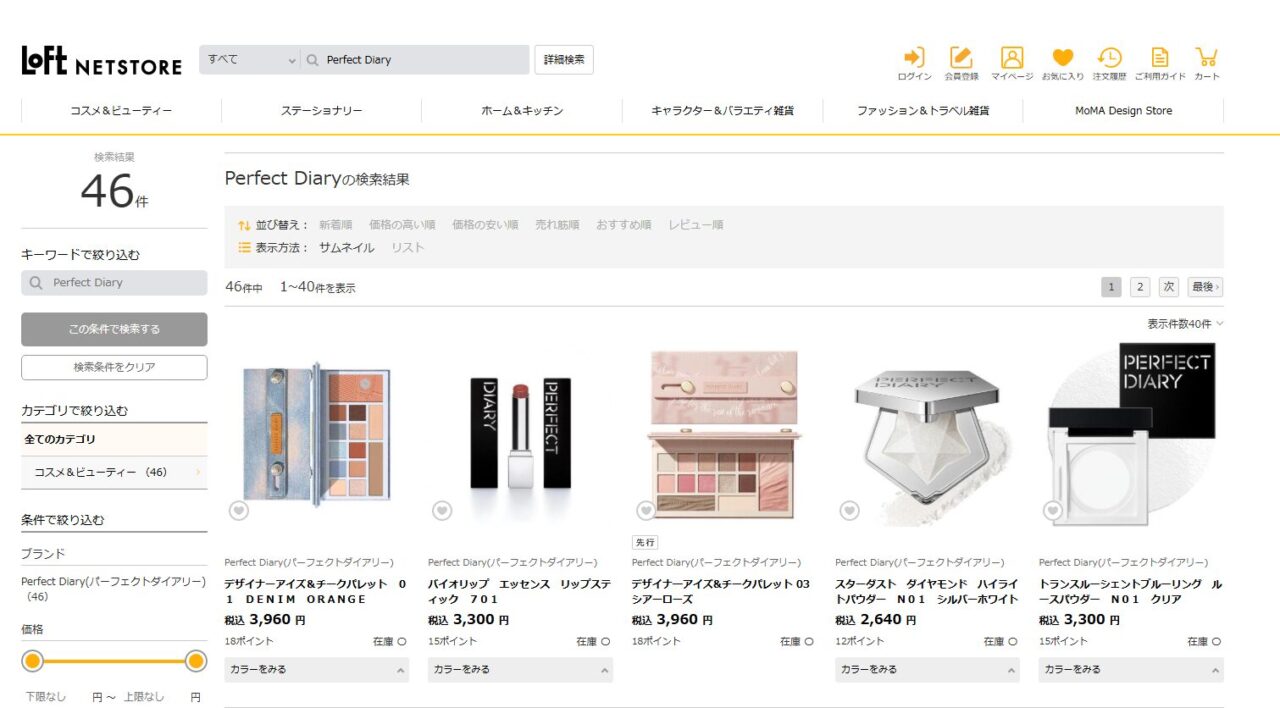This screenshot has width=1280, height=708.
Task: Expand カラーをみる for Stardust Diamond highlighter
Action: [927, 670]
